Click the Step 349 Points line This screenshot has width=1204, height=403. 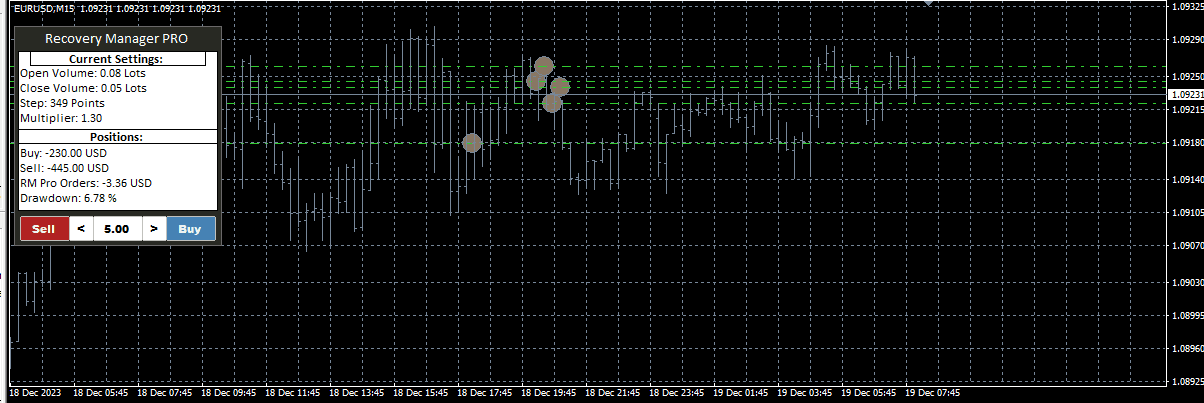coord(62,103)
